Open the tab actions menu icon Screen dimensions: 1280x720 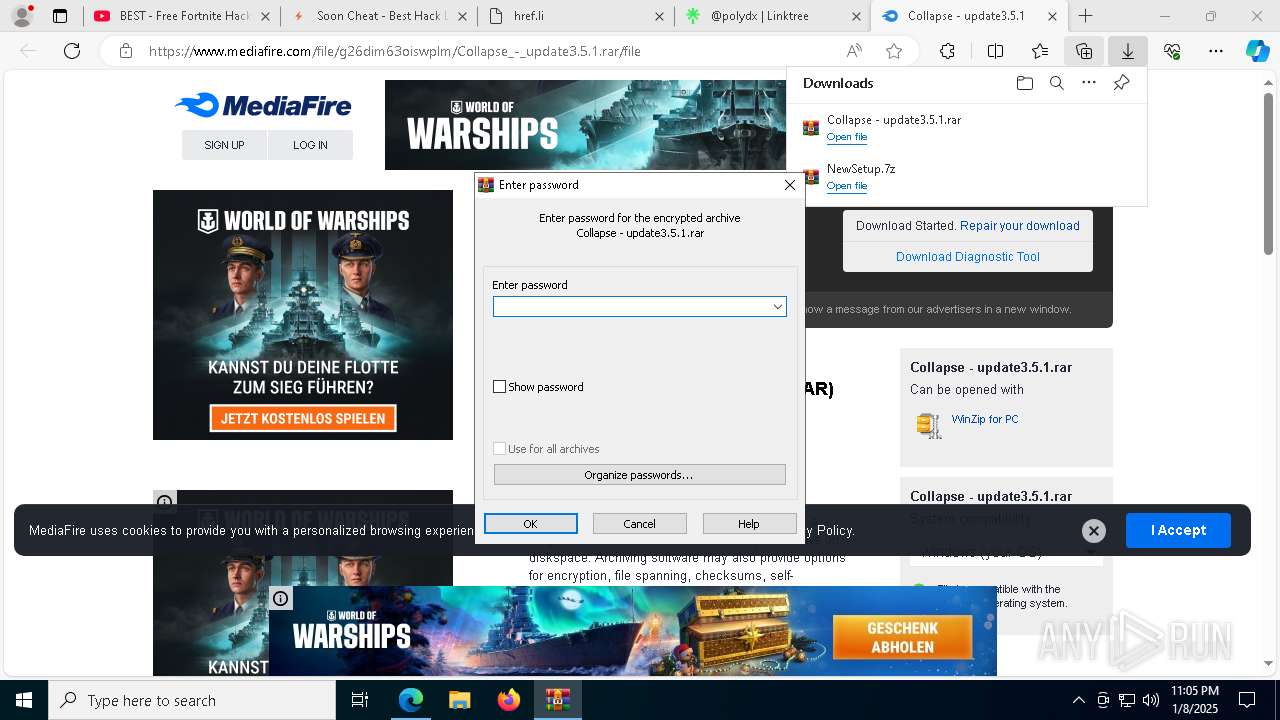tap(60, 16)
